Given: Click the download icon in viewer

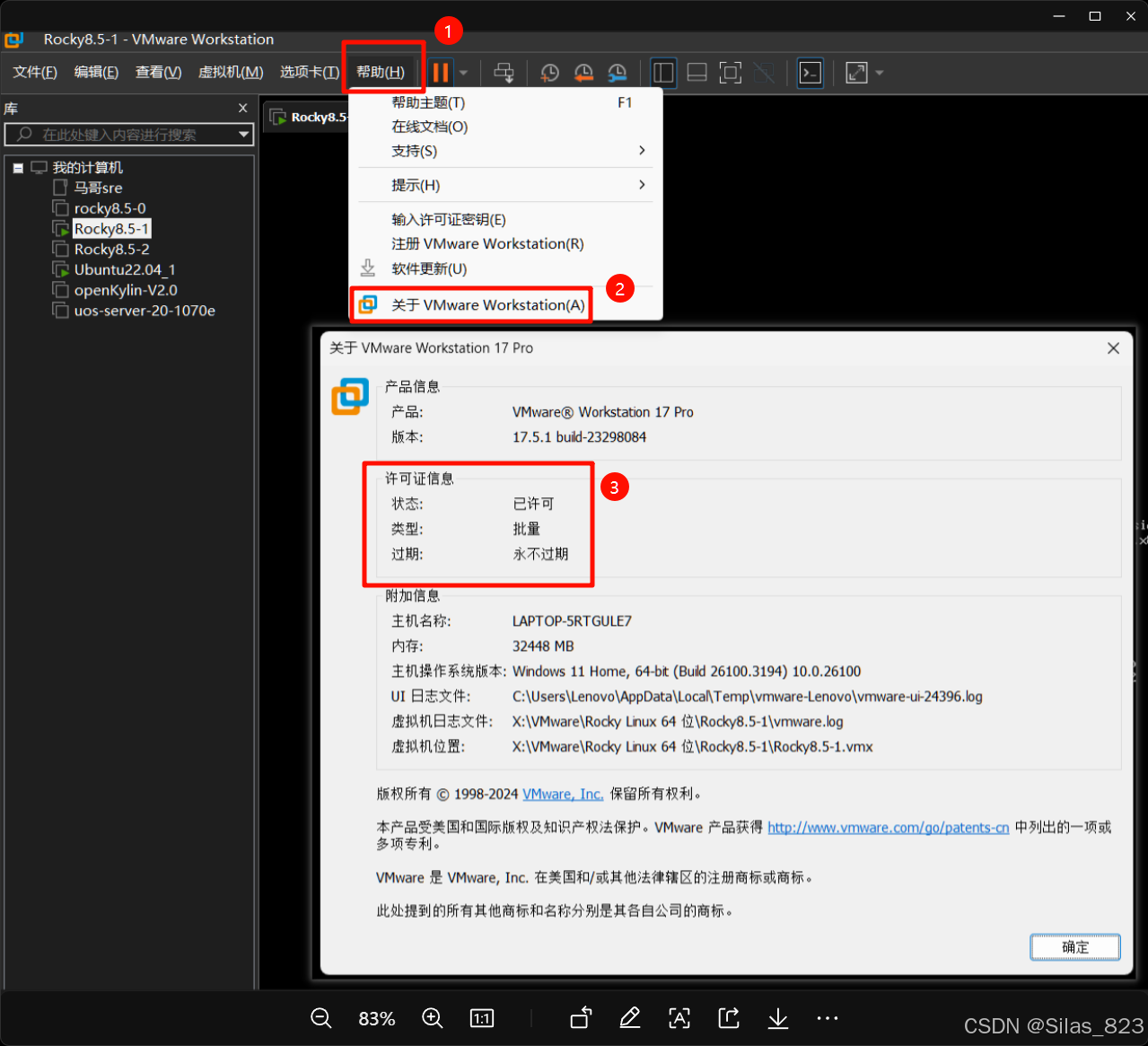Looking at the screenshot, I should click(778, 1017).
